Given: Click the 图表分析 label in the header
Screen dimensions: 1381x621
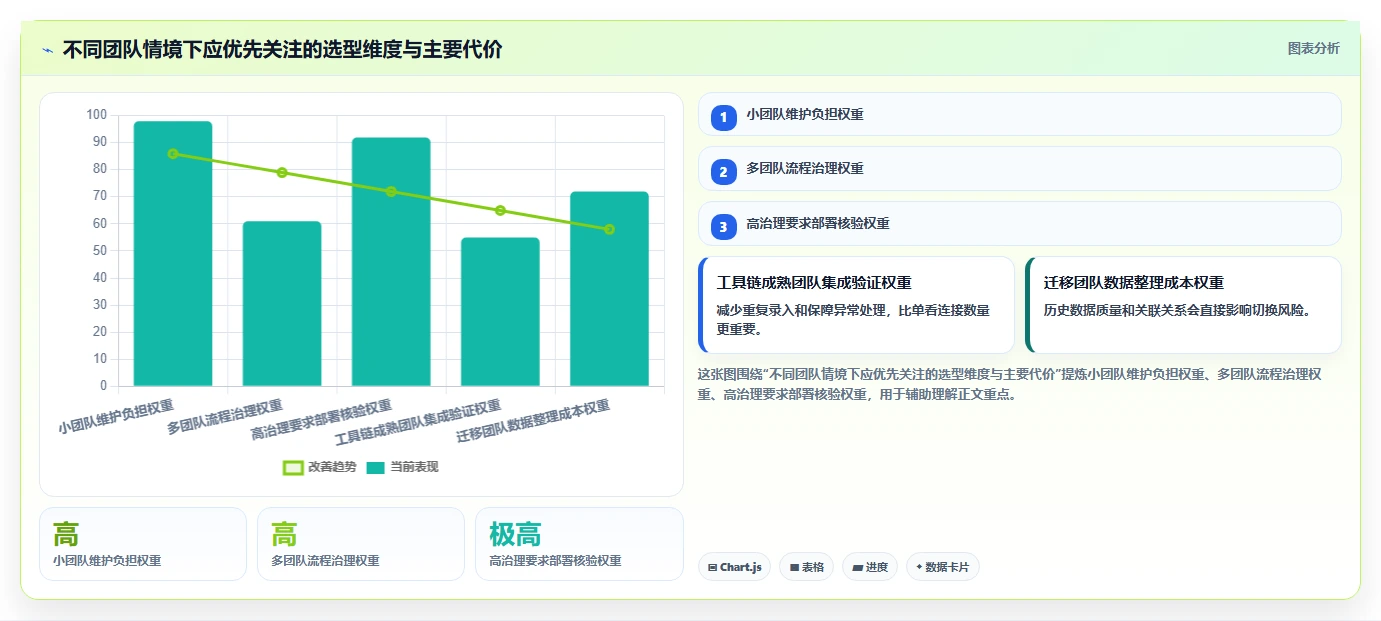Looking at the screenshot, I should tap(1313, 49).
